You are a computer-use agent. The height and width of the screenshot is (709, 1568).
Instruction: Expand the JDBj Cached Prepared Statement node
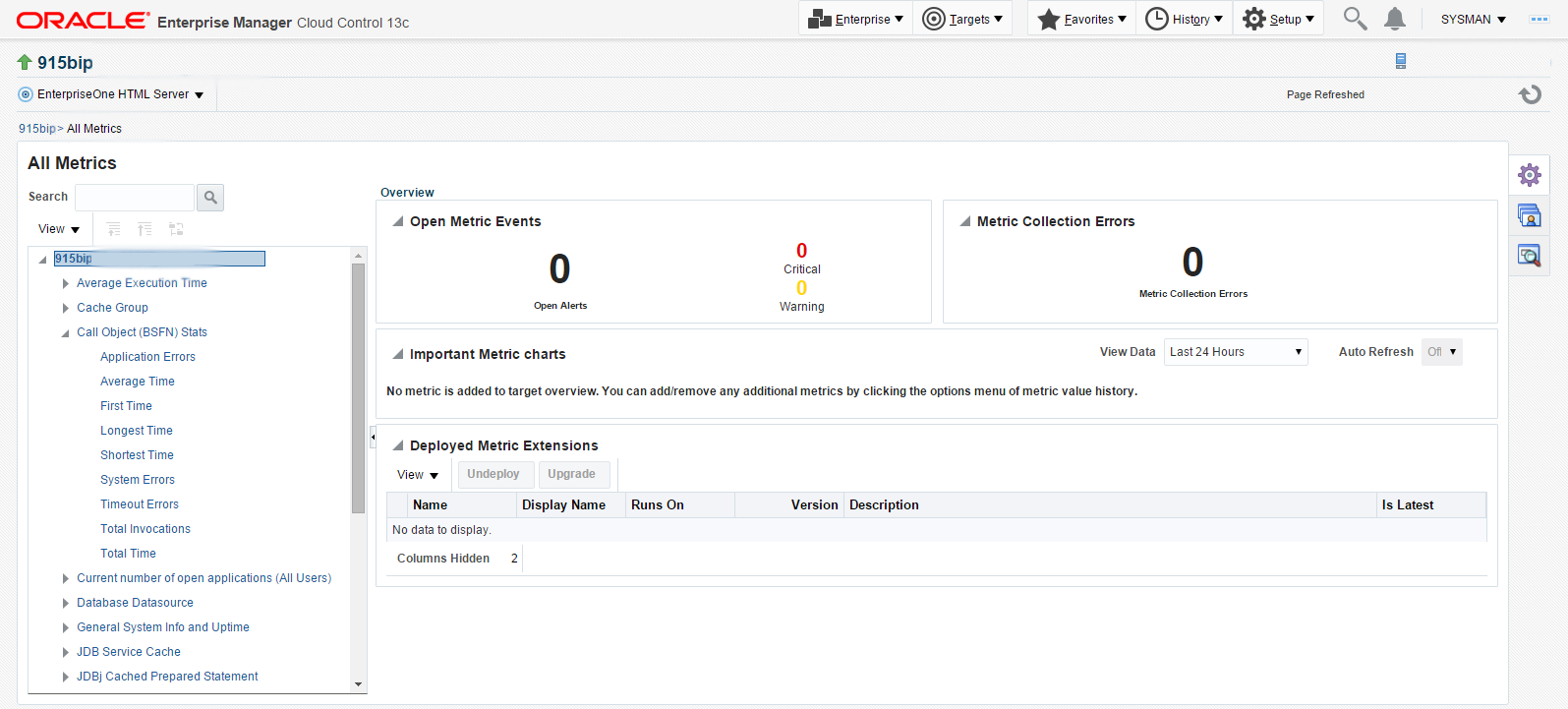coord(66,677)
